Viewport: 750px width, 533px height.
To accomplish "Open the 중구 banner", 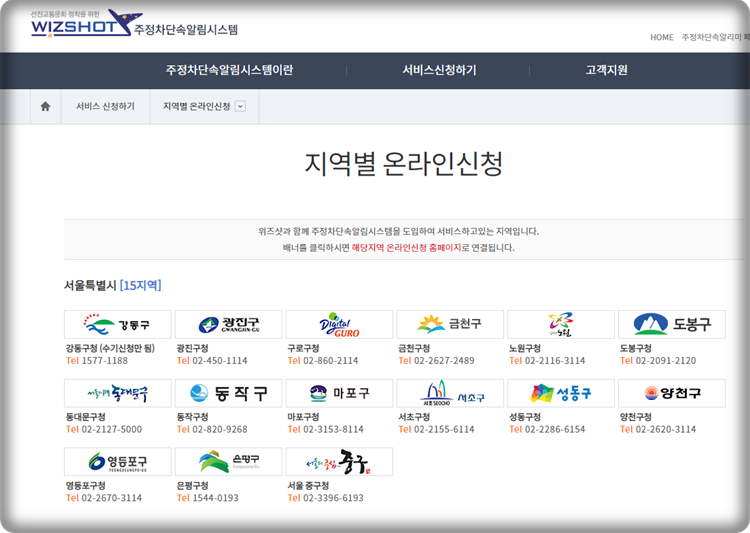I will [x=340, y=462].
